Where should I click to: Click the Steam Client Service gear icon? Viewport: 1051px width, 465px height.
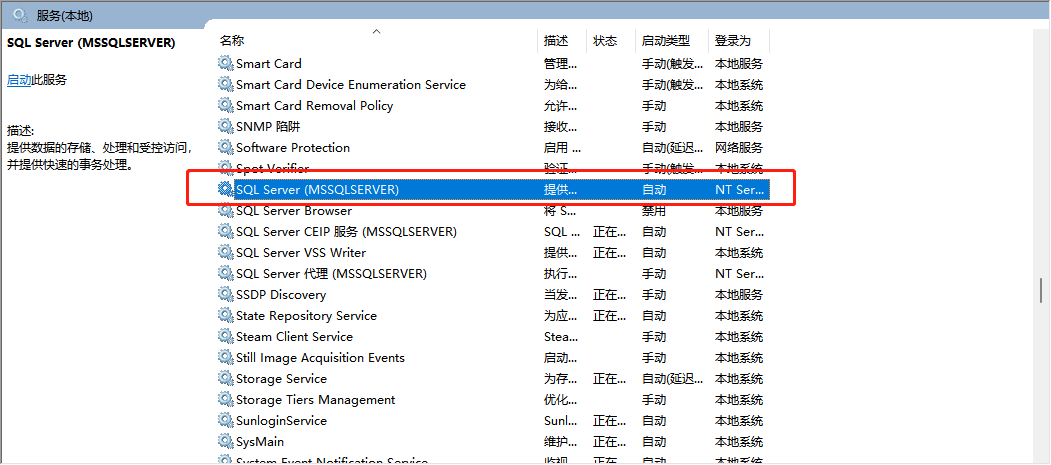[226, 336]
